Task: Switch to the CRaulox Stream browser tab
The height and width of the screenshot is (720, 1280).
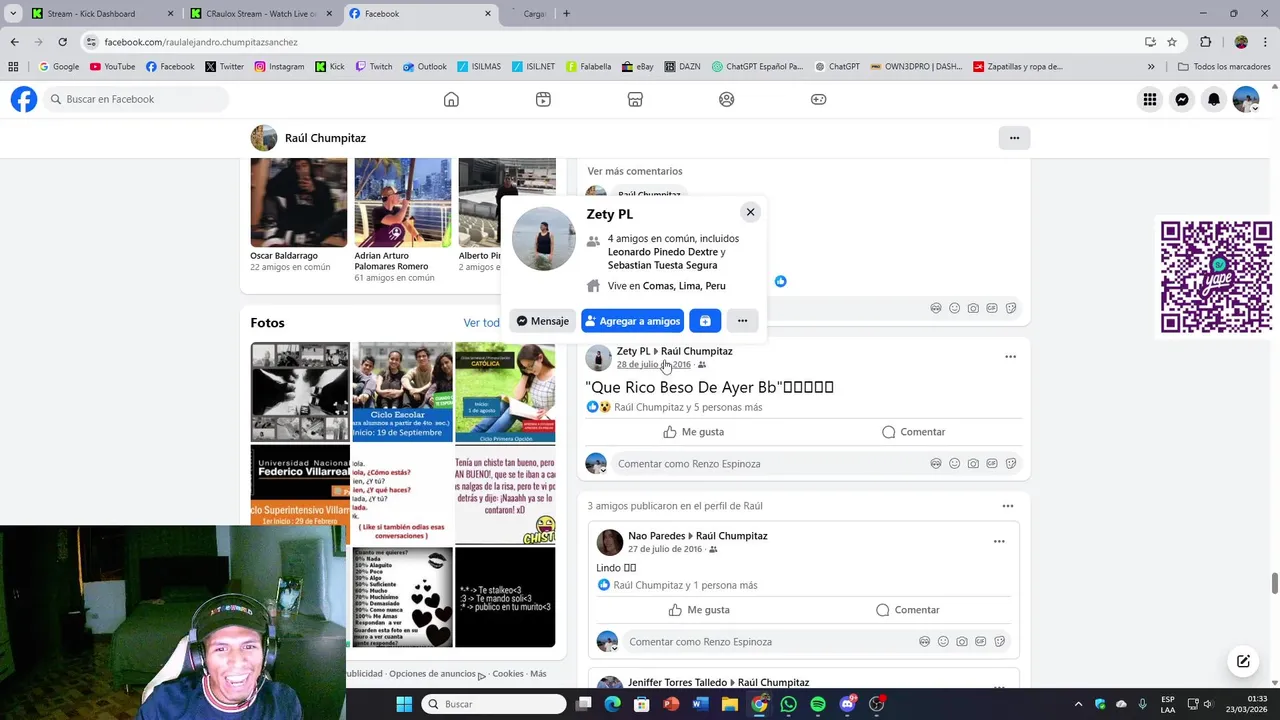Action: (260, 14)
